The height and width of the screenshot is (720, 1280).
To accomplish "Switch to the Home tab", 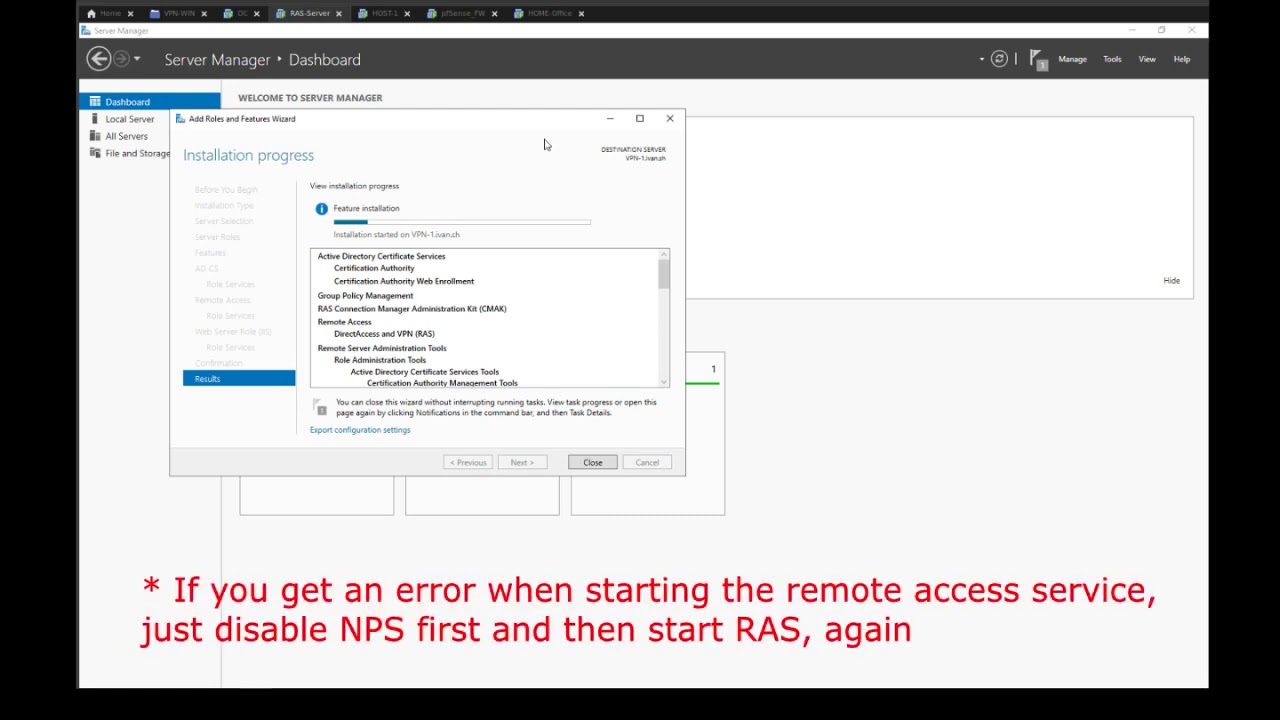I will point(110,13).
